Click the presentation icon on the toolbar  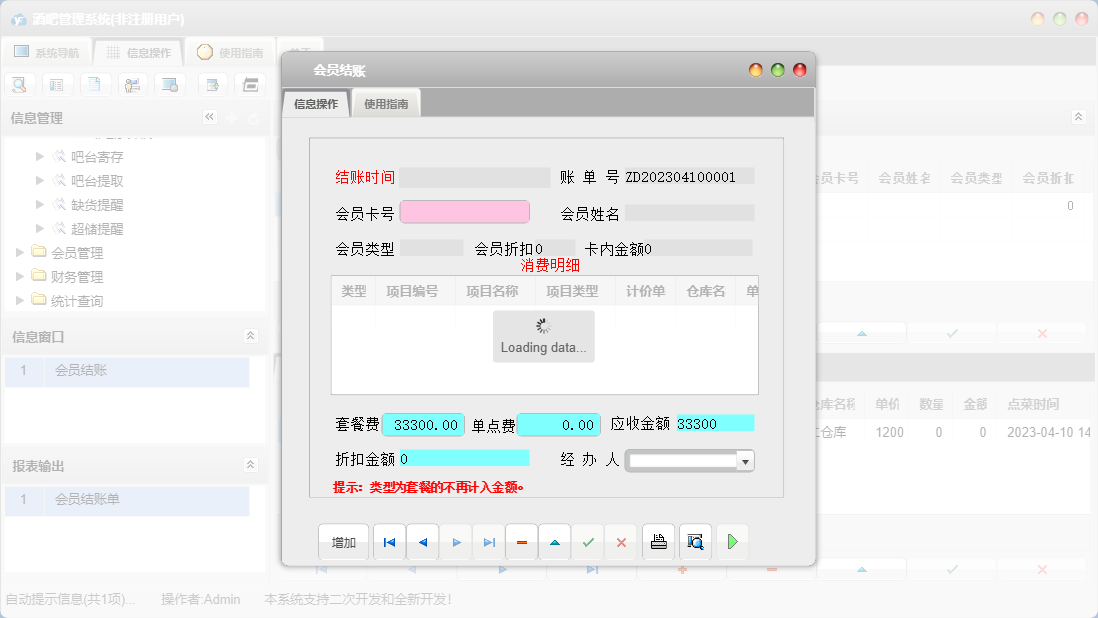pos(132,84)
